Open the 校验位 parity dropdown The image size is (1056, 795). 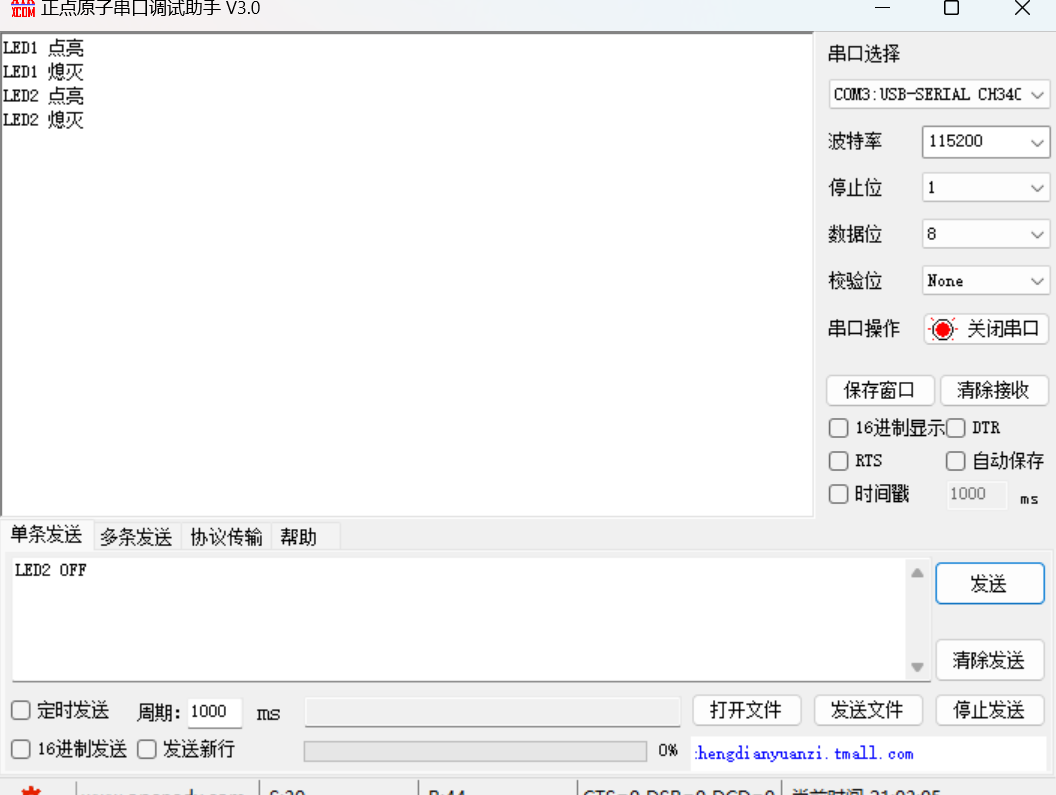(x=986, y=280)
